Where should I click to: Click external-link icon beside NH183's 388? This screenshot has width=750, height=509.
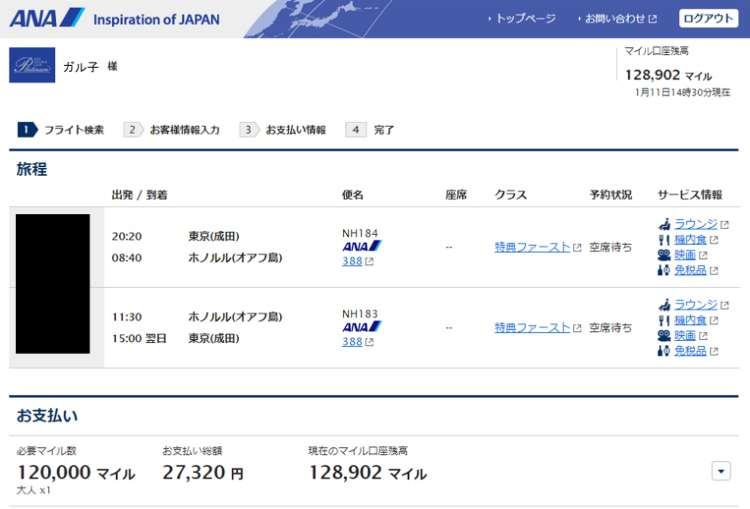[369, 342]
